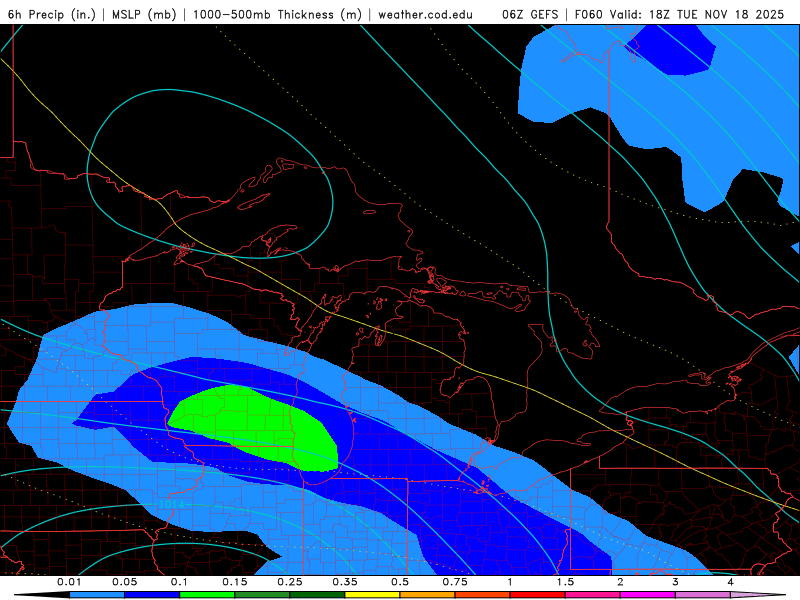Click the 0.75 legend tick value
800x600 pixels.
(x=455, y=582)
